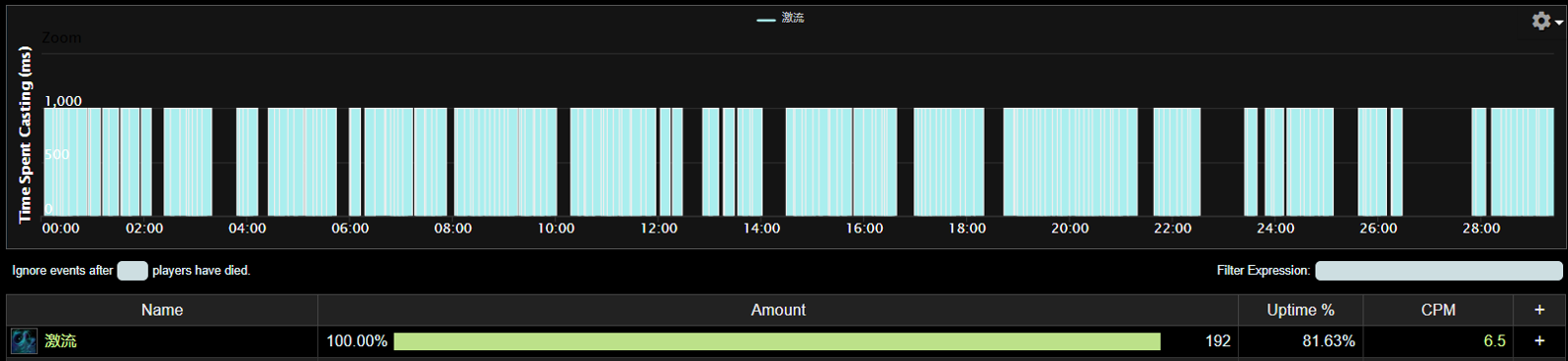Click the 1,000 y-axis label
Viewport: 1568px width, 361px height.
tap(63, 101)
